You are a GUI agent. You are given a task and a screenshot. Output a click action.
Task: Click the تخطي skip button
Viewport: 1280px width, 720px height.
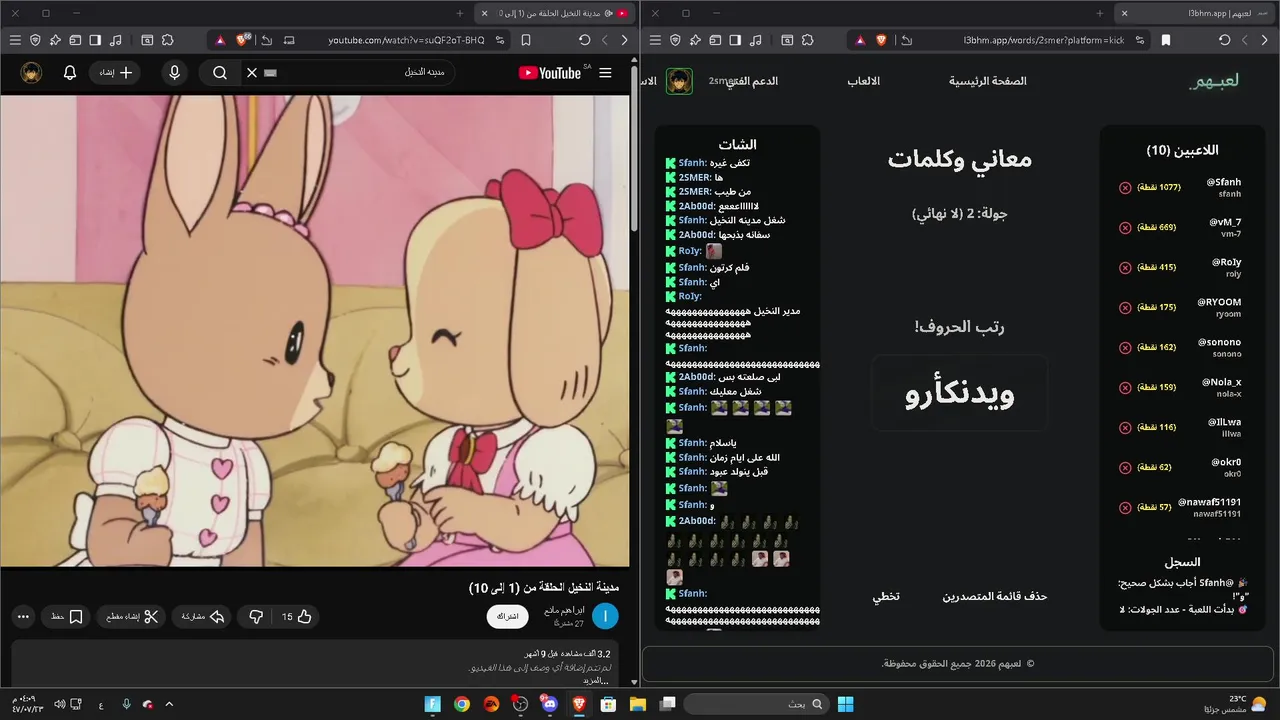(886, 596)
